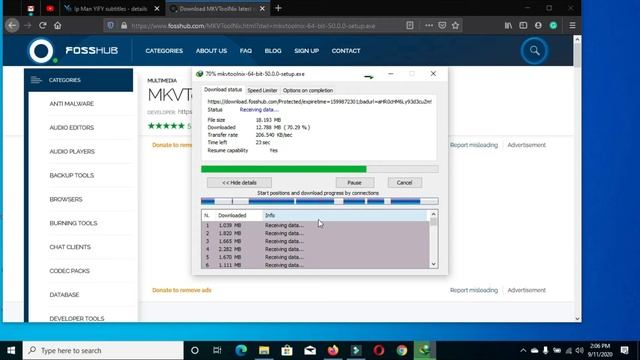Open Firefox hamburger menu

click(x=572, y=25)
